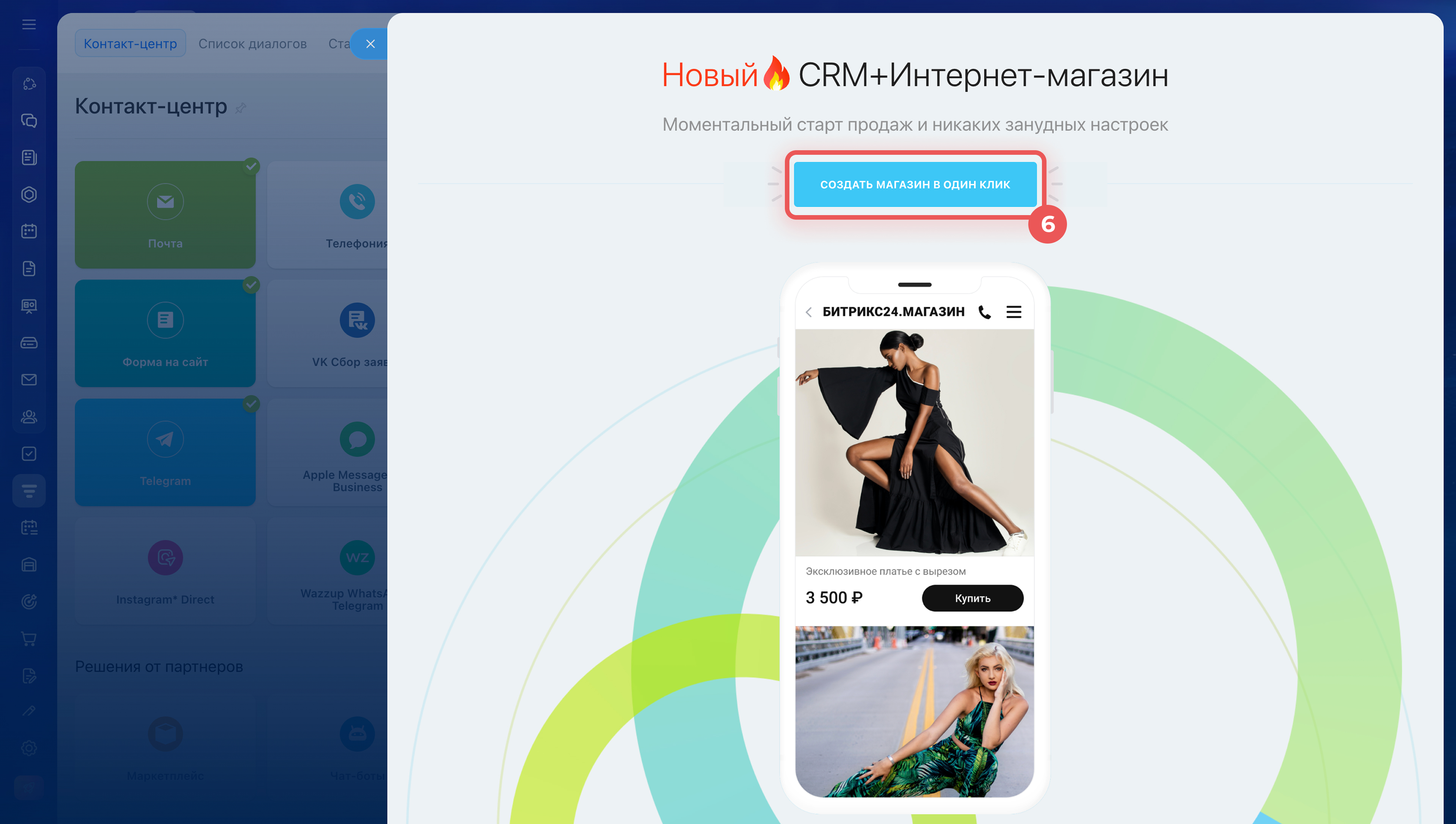The height and width of the screenshot is (824, 1456).
Task: Open the shopping cart sidebar icon
Action: point(29,638)
